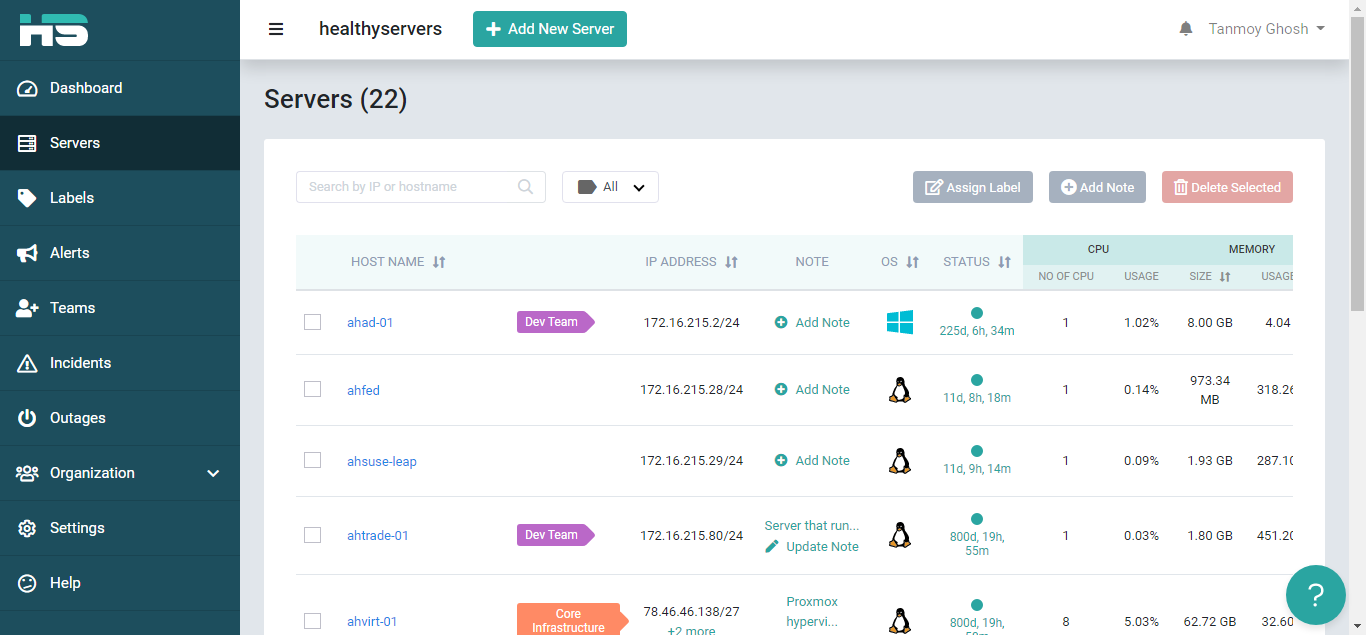This screenshot has height=635, width=1366.
Task: Select the ahad-01 row checkbox
Action: coord(312,322)
